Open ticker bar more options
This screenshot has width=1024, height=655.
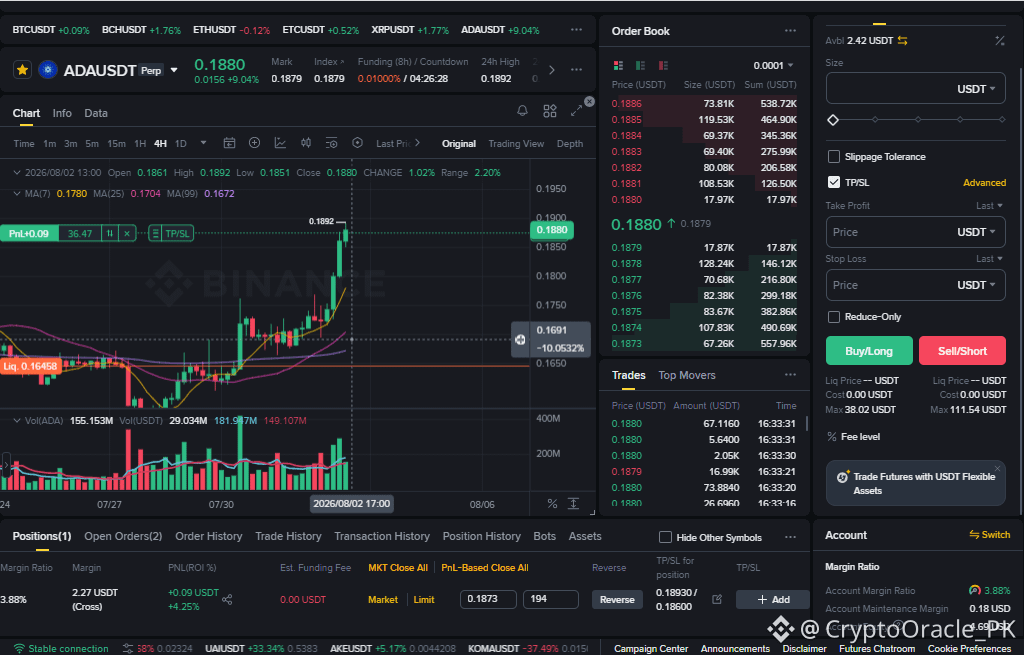pos(576,29)
